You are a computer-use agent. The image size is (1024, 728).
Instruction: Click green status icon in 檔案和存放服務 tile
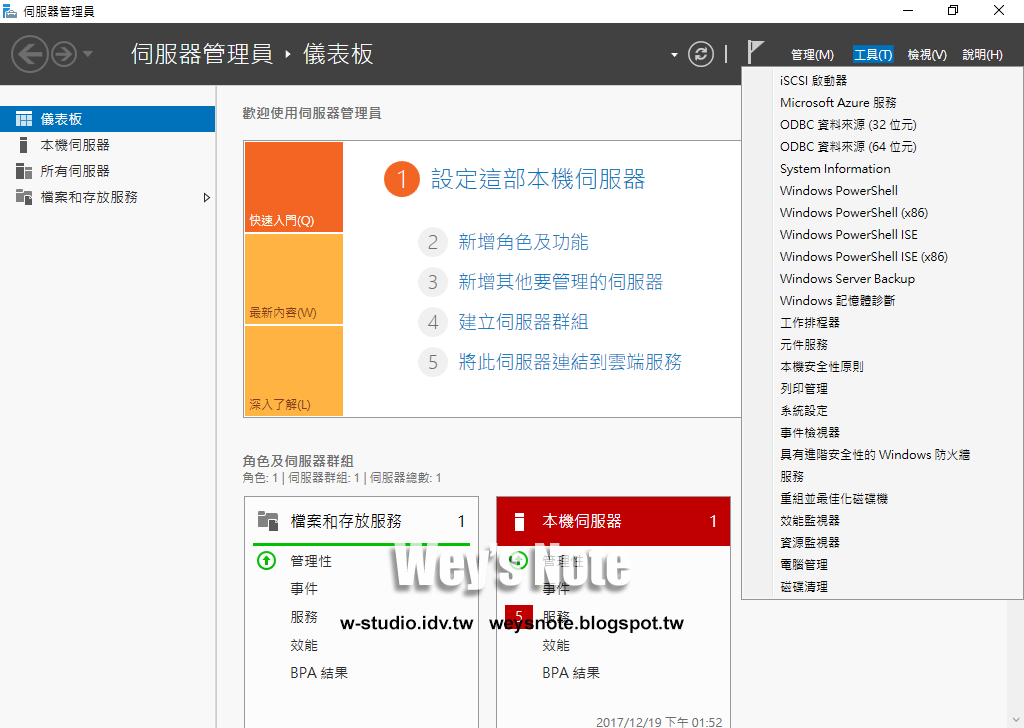click(266, 561)
